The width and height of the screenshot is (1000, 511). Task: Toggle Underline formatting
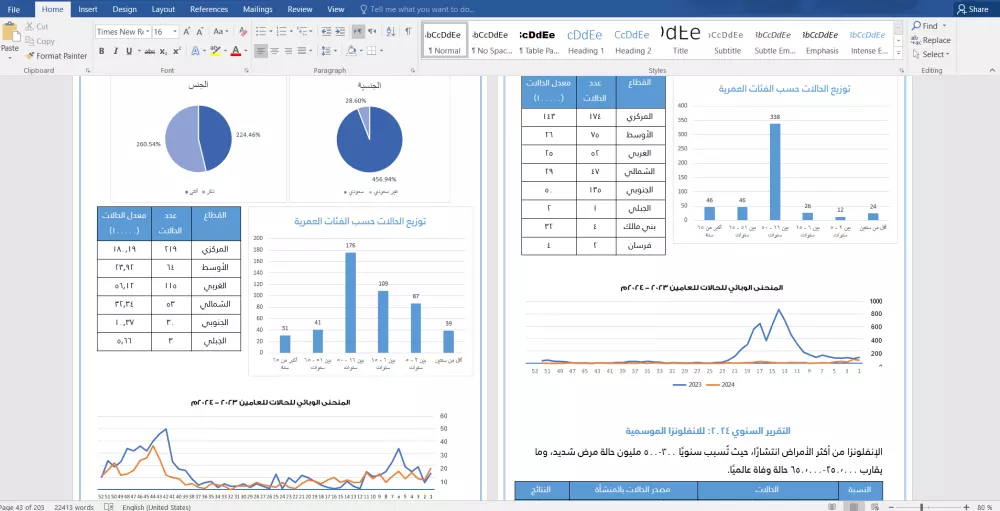(x=129, y=51)
